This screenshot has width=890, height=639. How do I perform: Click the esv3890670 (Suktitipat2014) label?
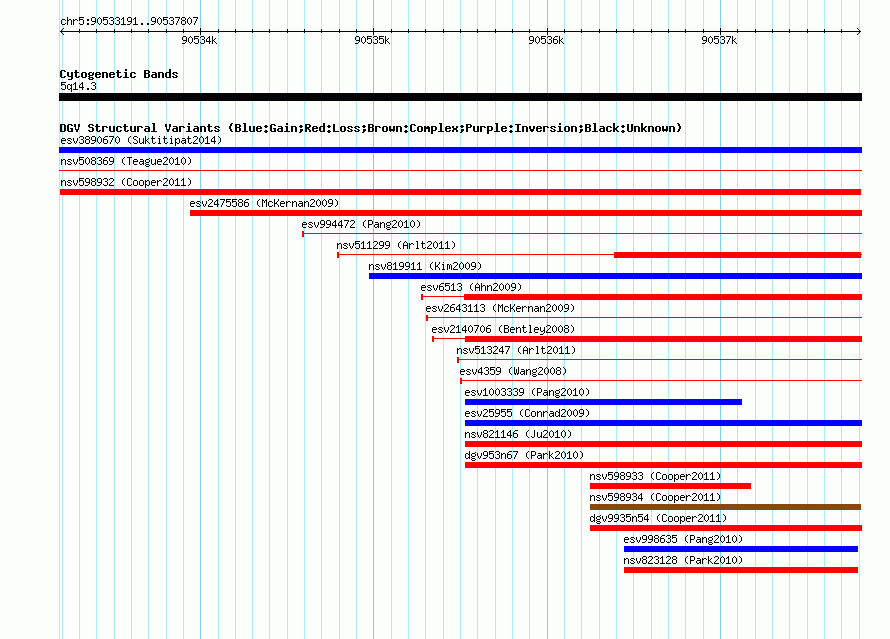pyautogui.click(x=141, y=140)
